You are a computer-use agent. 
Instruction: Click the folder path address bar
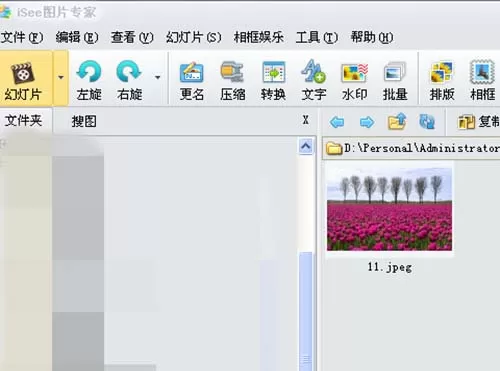(411, 148)
